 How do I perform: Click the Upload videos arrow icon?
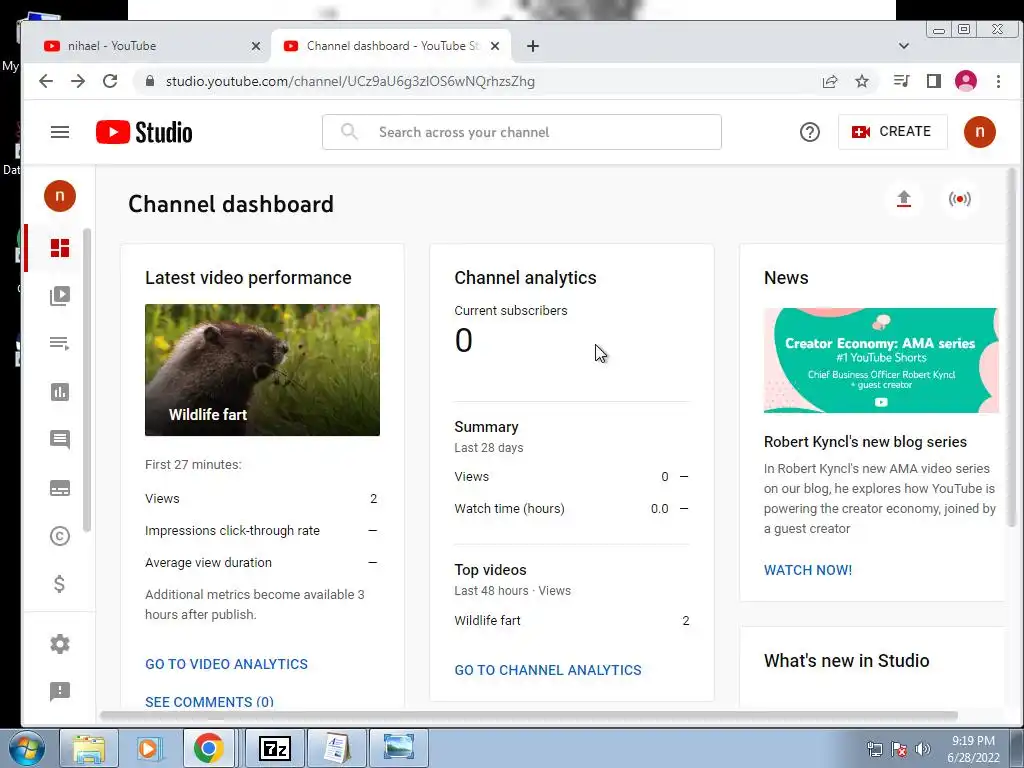click(x=904, y=199)
